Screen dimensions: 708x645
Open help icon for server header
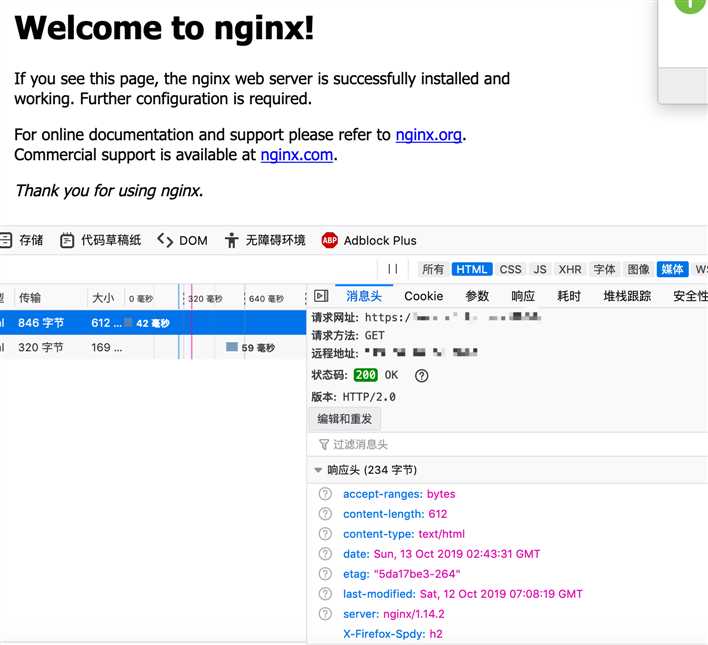tap(325, 613)
